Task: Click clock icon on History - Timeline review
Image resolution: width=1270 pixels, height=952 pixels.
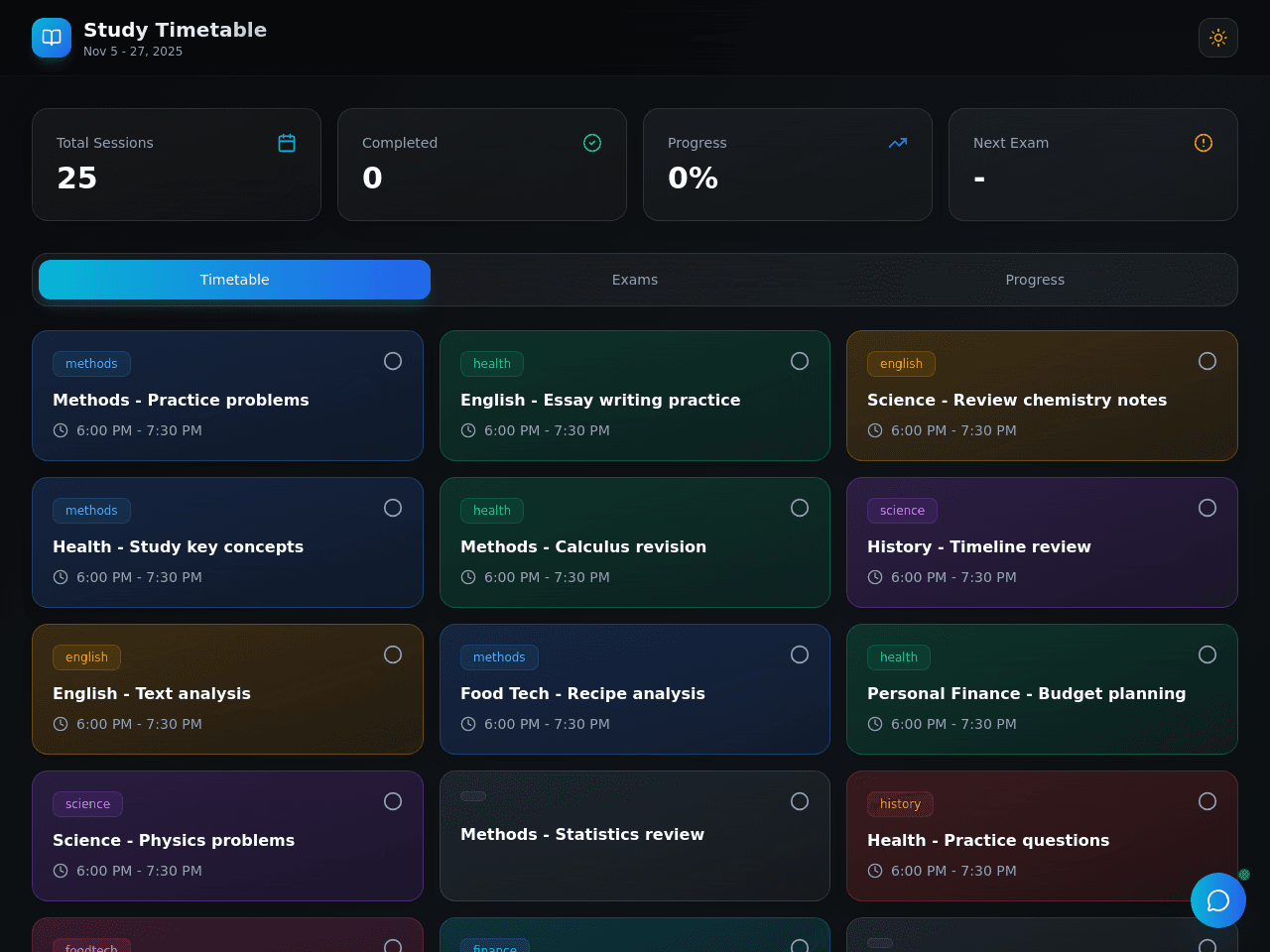Action: (875, 577)
